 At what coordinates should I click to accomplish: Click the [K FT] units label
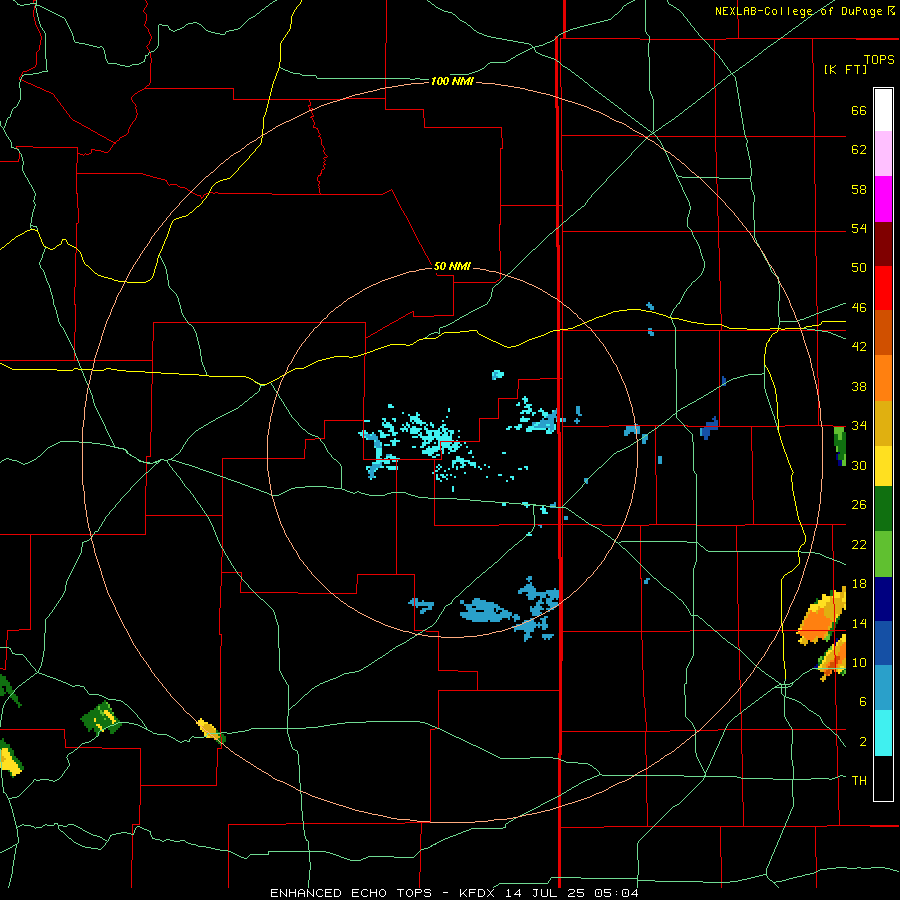coord(845,69)
